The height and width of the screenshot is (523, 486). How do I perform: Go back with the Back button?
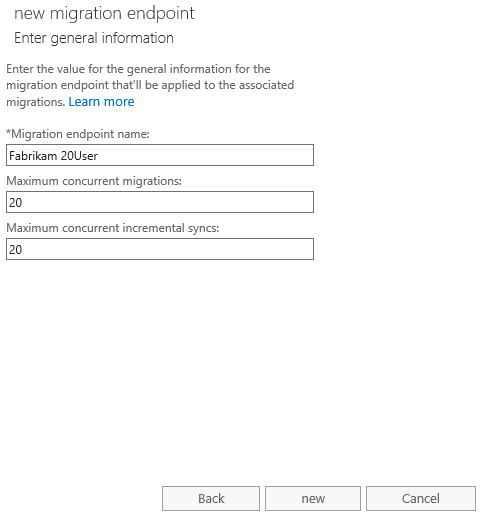pos(211,498)
